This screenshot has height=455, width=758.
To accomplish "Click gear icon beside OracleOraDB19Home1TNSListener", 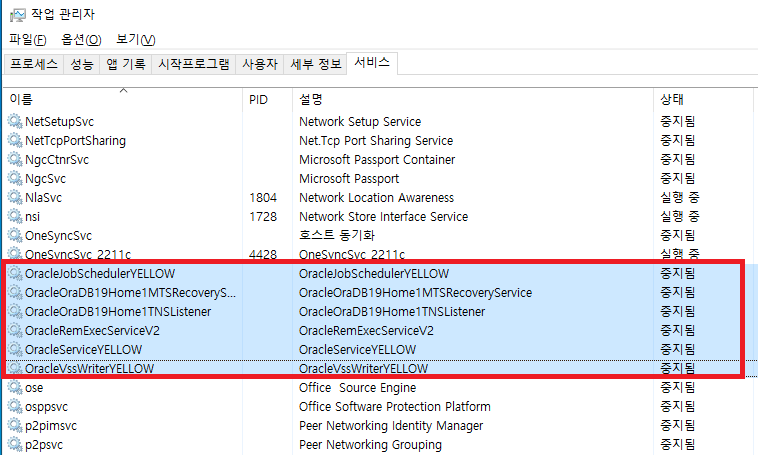I will point(15,311).
